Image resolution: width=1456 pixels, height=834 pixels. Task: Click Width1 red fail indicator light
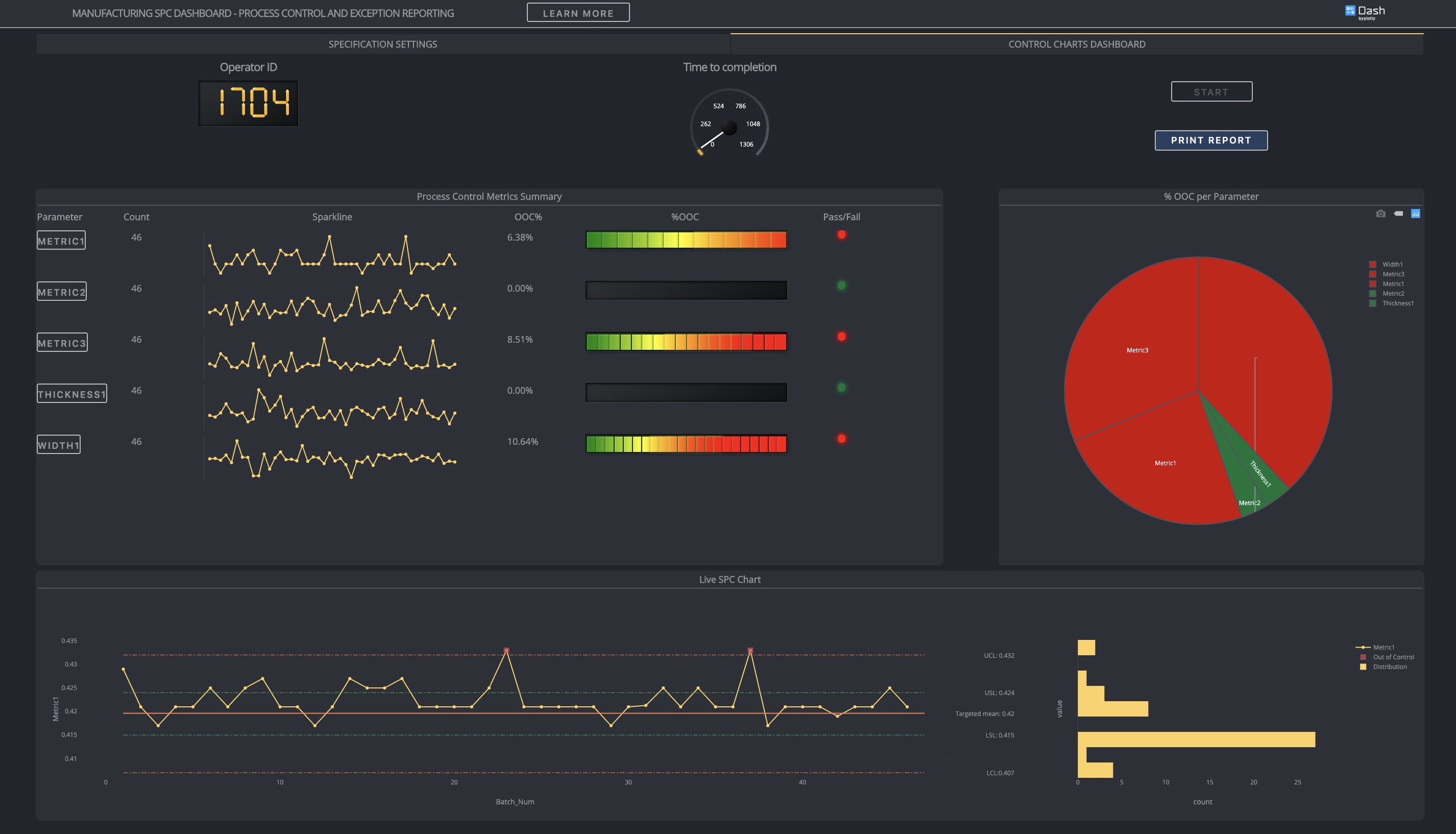pyautogui.click(x=841, y=439)
